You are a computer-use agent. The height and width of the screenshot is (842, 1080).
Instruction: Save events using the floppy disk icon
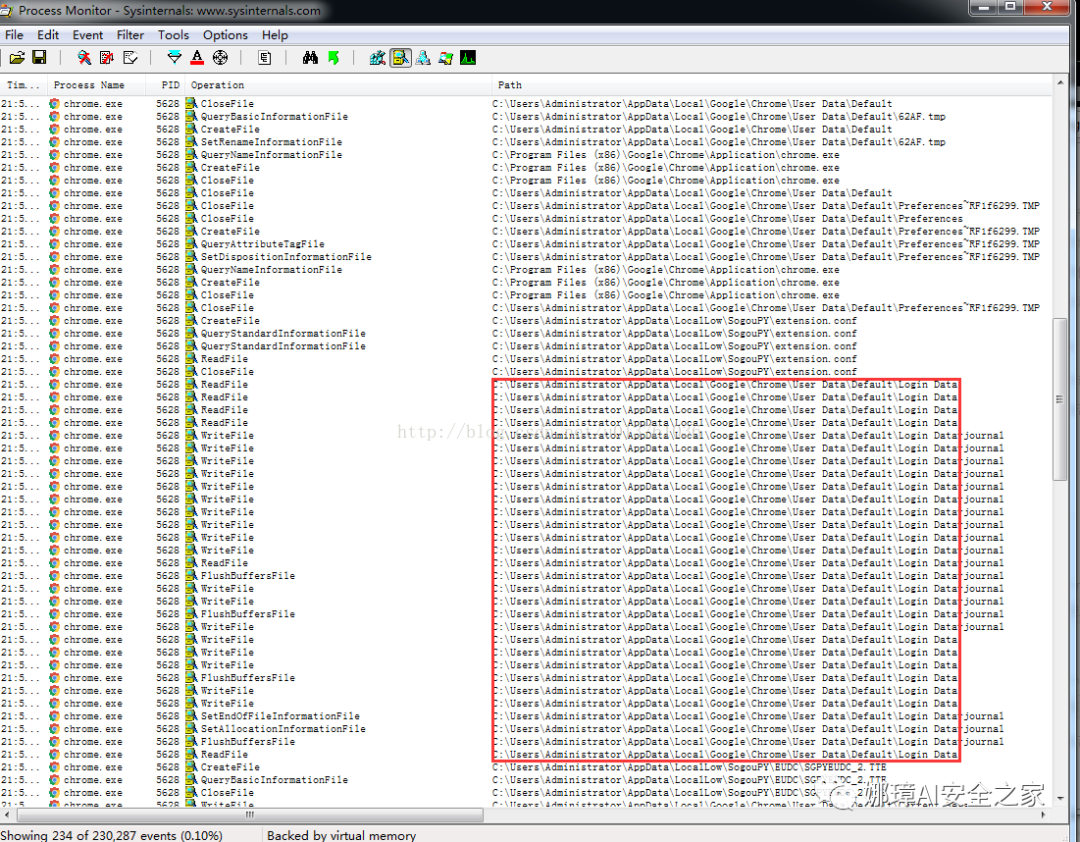(39, 58)
